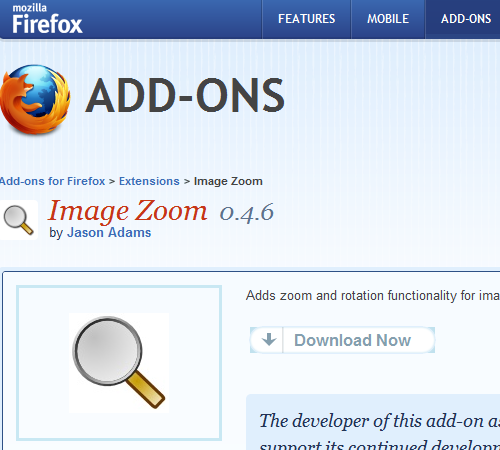Click the down arrow icon on Download button
This screenshot has height=450, width=500.
pyautogui.click(x=269, y=340)
